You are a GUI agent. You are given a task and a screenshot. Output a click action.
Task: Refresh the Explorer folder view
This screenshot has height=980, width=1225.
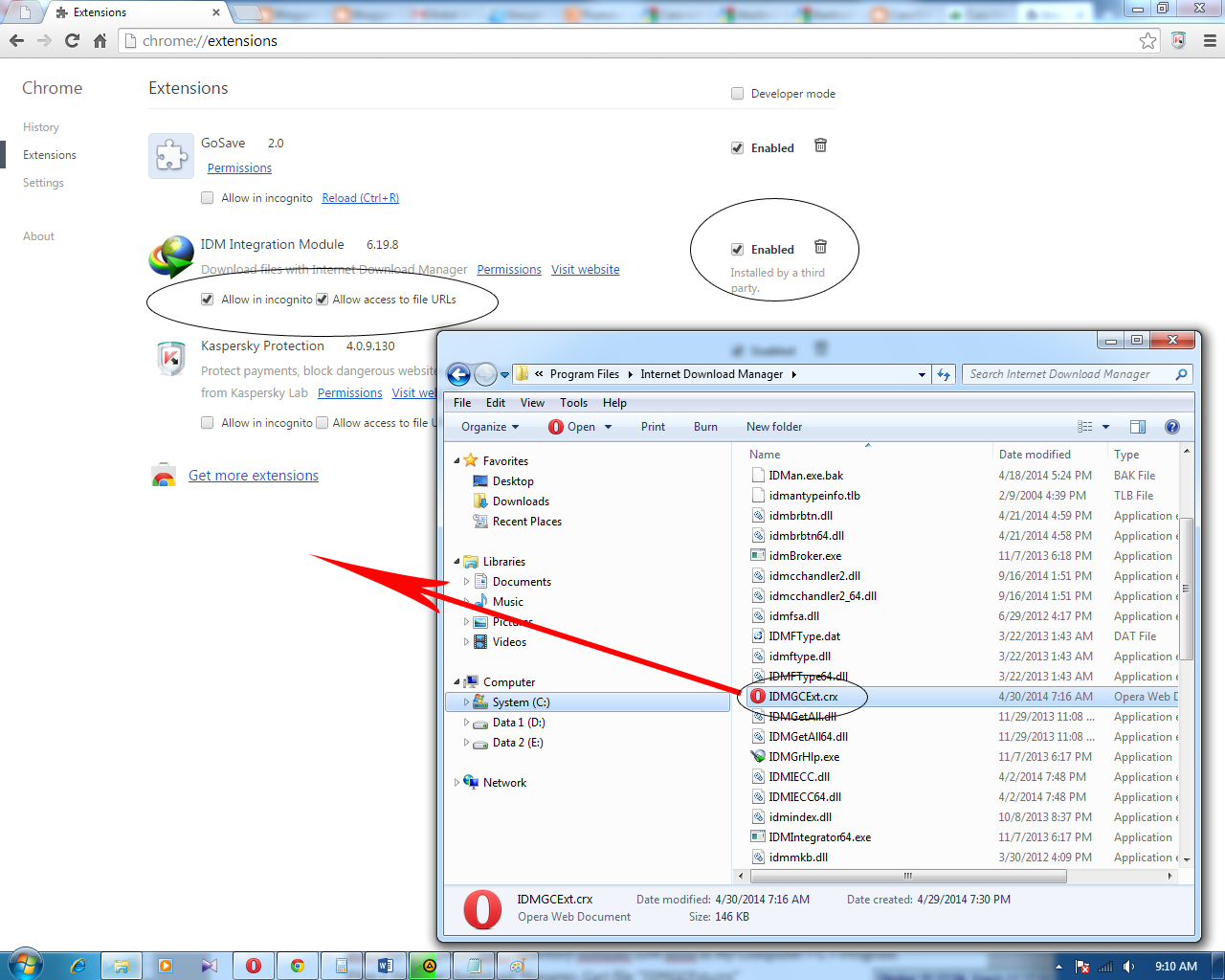(x=944, y=374)
